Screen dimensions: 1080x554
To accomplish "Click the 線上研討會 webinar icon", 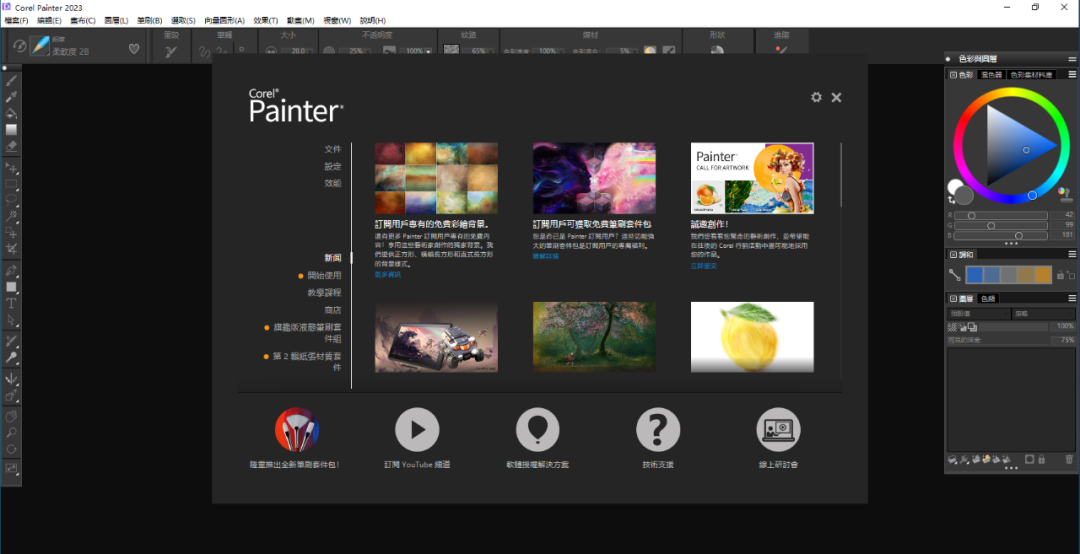I will coord(778,429).
